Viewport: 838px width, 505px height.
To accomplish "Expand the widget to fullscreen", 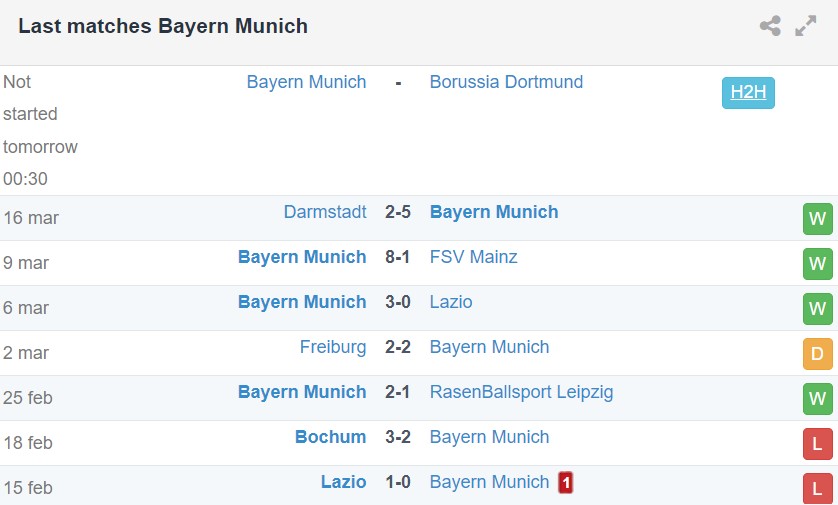I will [805, 27].
